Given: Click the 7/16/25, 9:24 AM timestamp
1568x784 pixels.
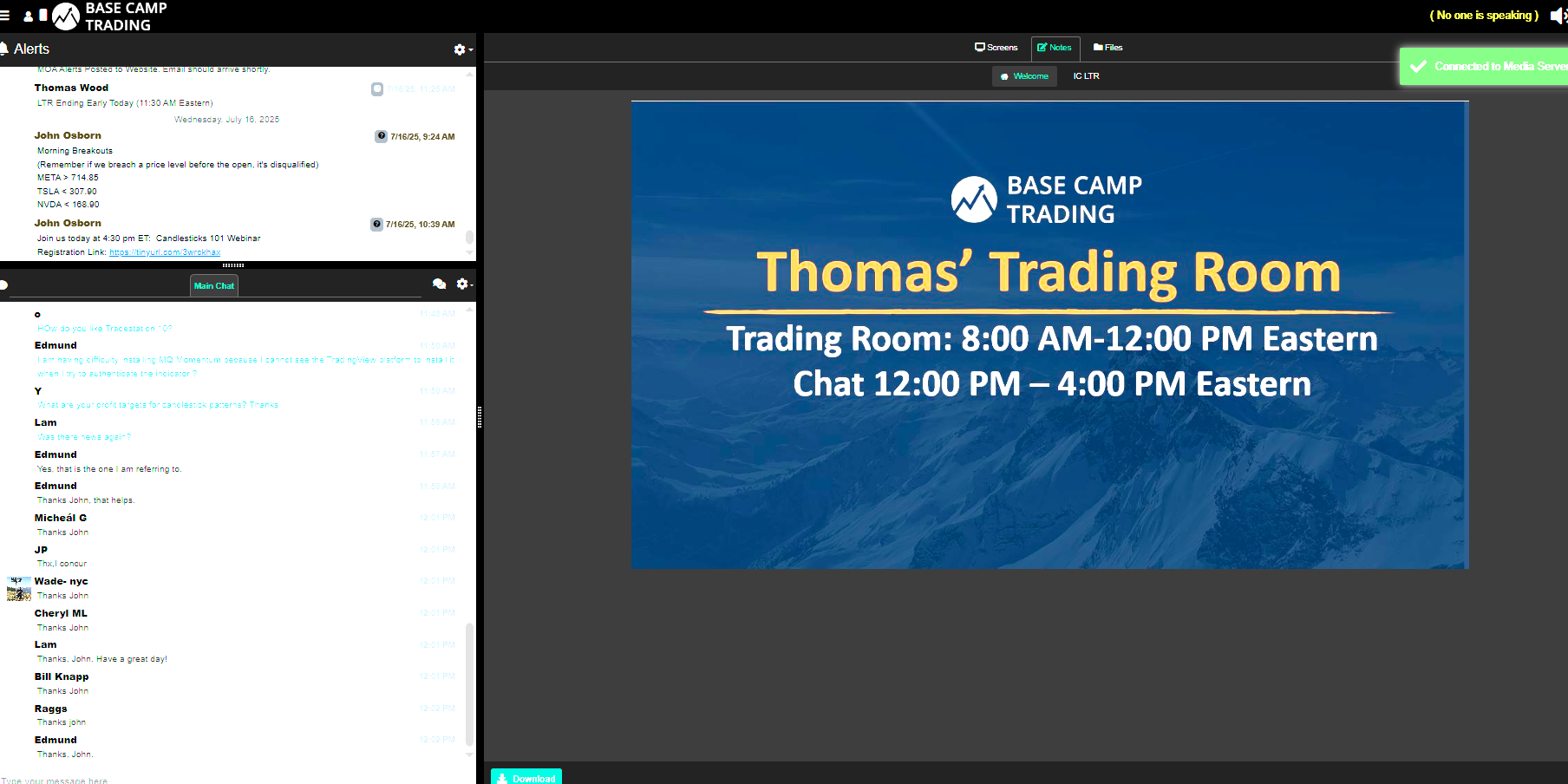Looking at the screenshot, I should coord(422,137).
